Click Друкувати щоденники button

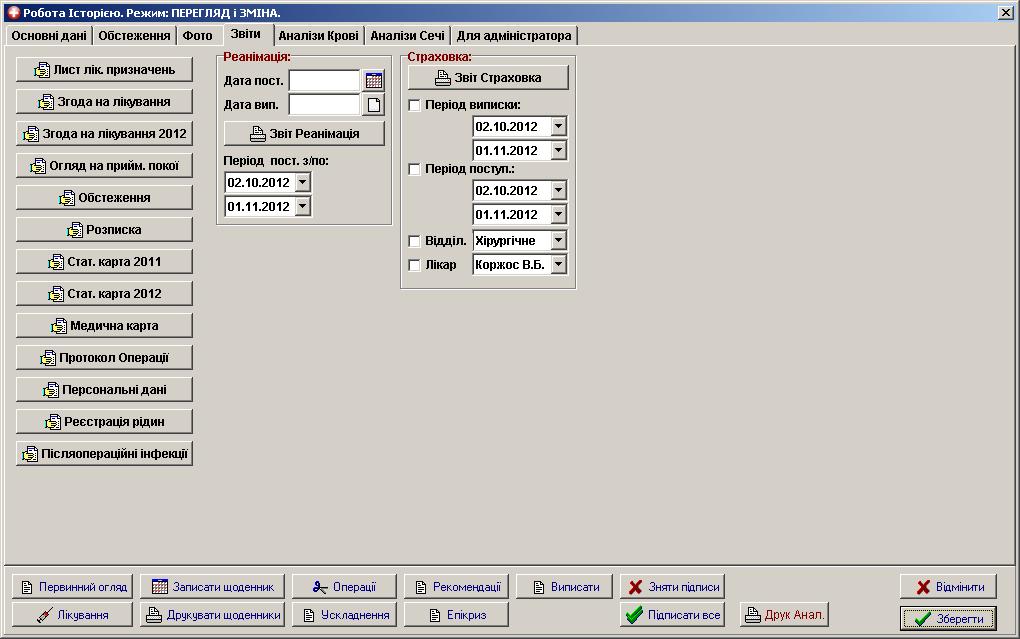point(213,615)
